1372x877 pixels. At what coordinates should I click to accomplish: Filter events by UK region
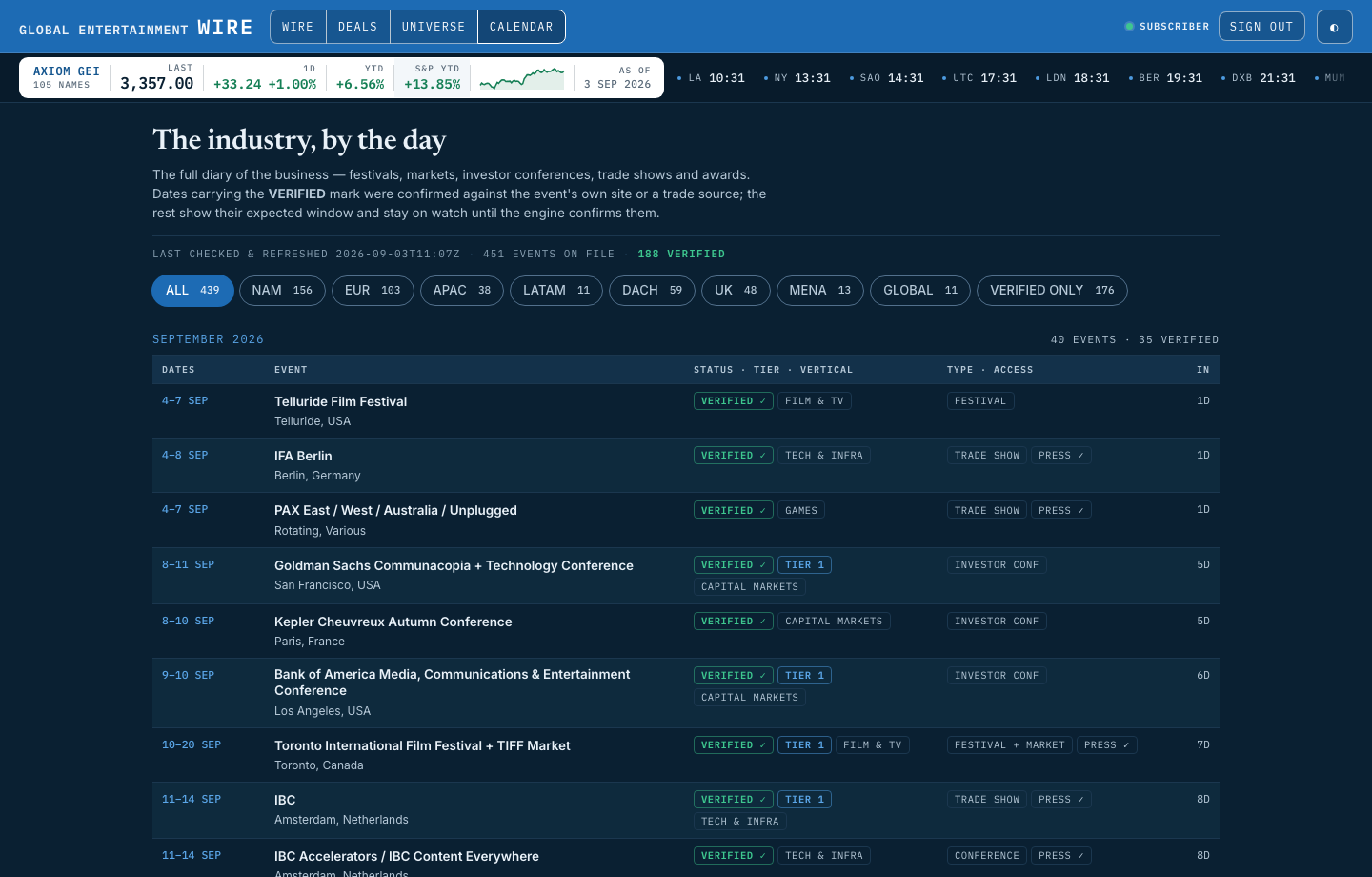736,291
